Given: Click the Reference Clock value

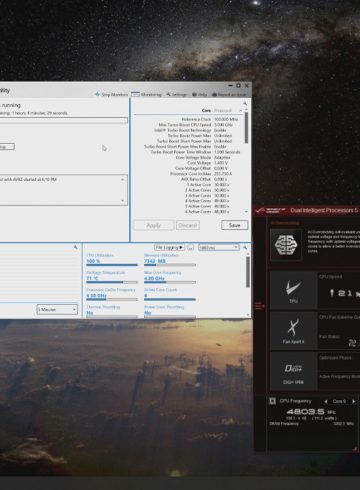Looking at the screenshot, I should [226, 119].
